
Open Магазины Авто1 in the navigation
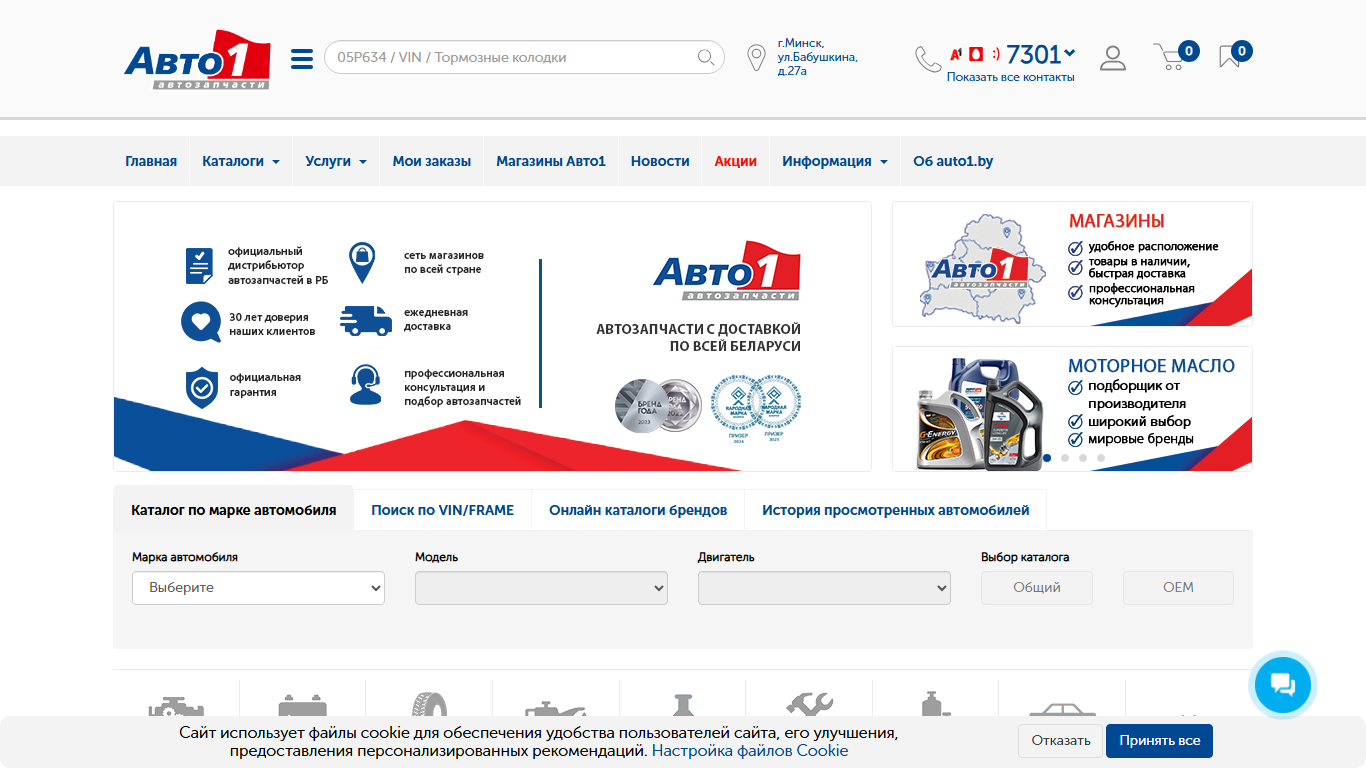(551, 161)
